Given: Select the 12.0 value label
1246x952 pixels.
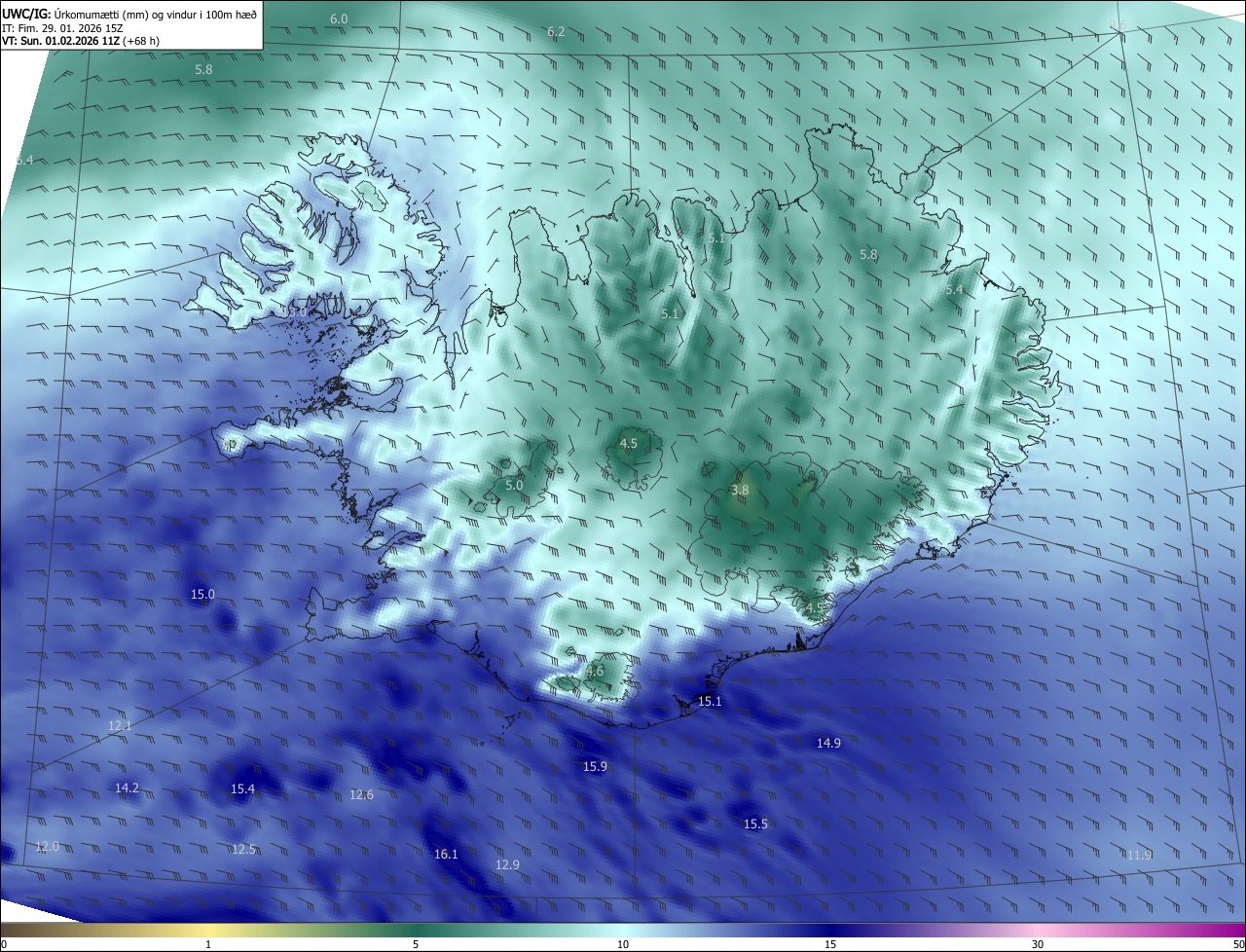Looking at the screenshot, I should (x=47, y=847).
